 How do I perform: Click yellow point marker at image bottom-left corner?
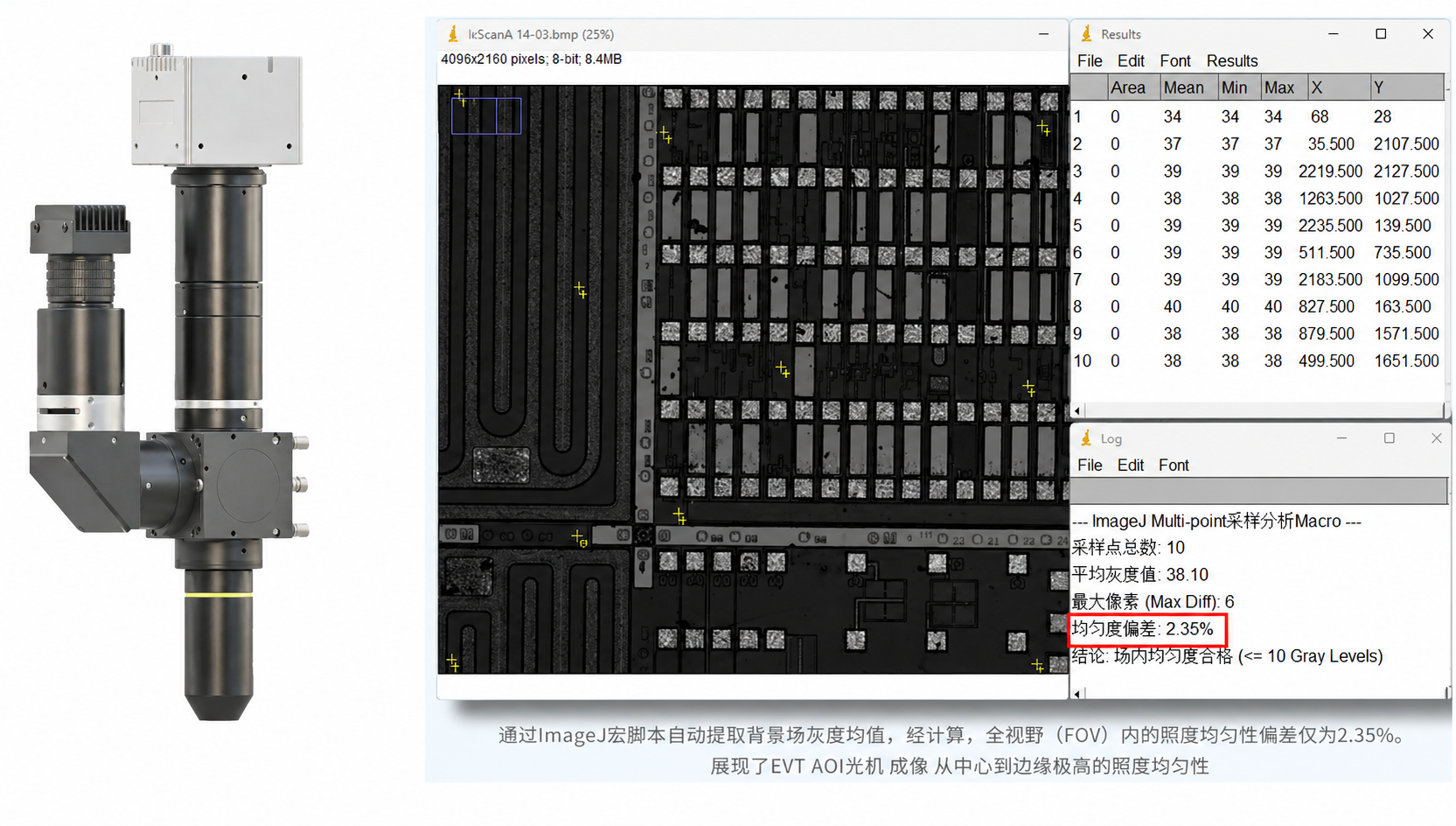click(452, 661)
